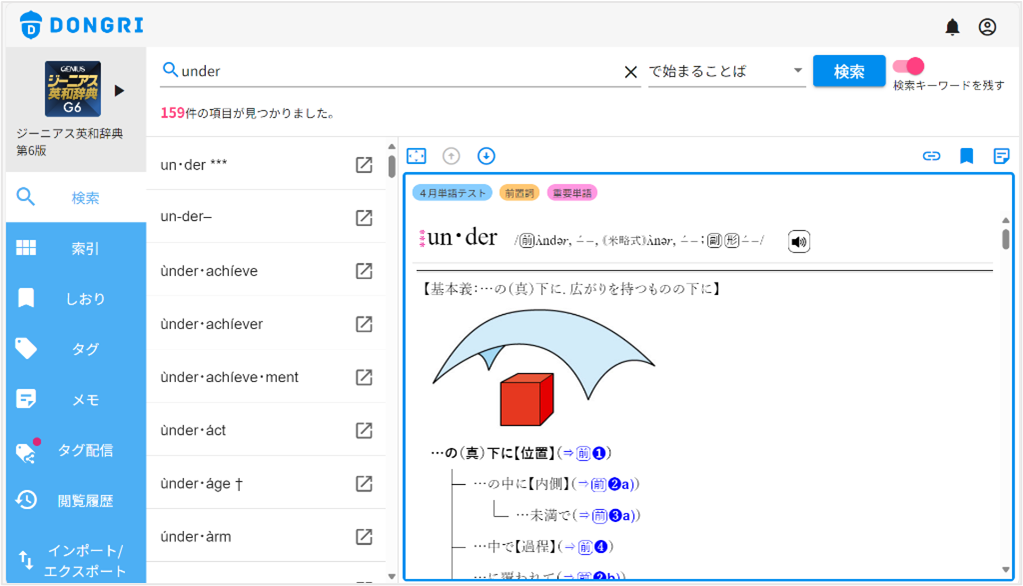
Task: Open 'únder·àrm' in new window icon
Action: coord(364,537)
